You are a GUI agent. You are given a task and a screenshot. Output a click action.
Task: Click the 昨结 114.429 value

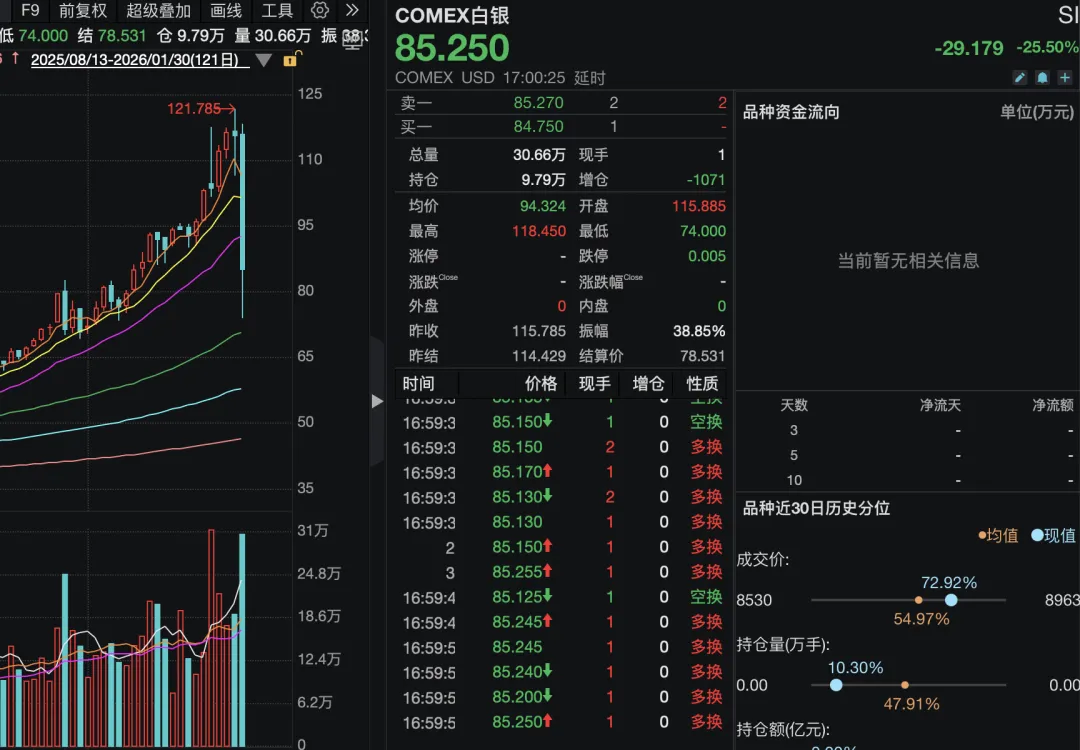click(x=539, y=356)
